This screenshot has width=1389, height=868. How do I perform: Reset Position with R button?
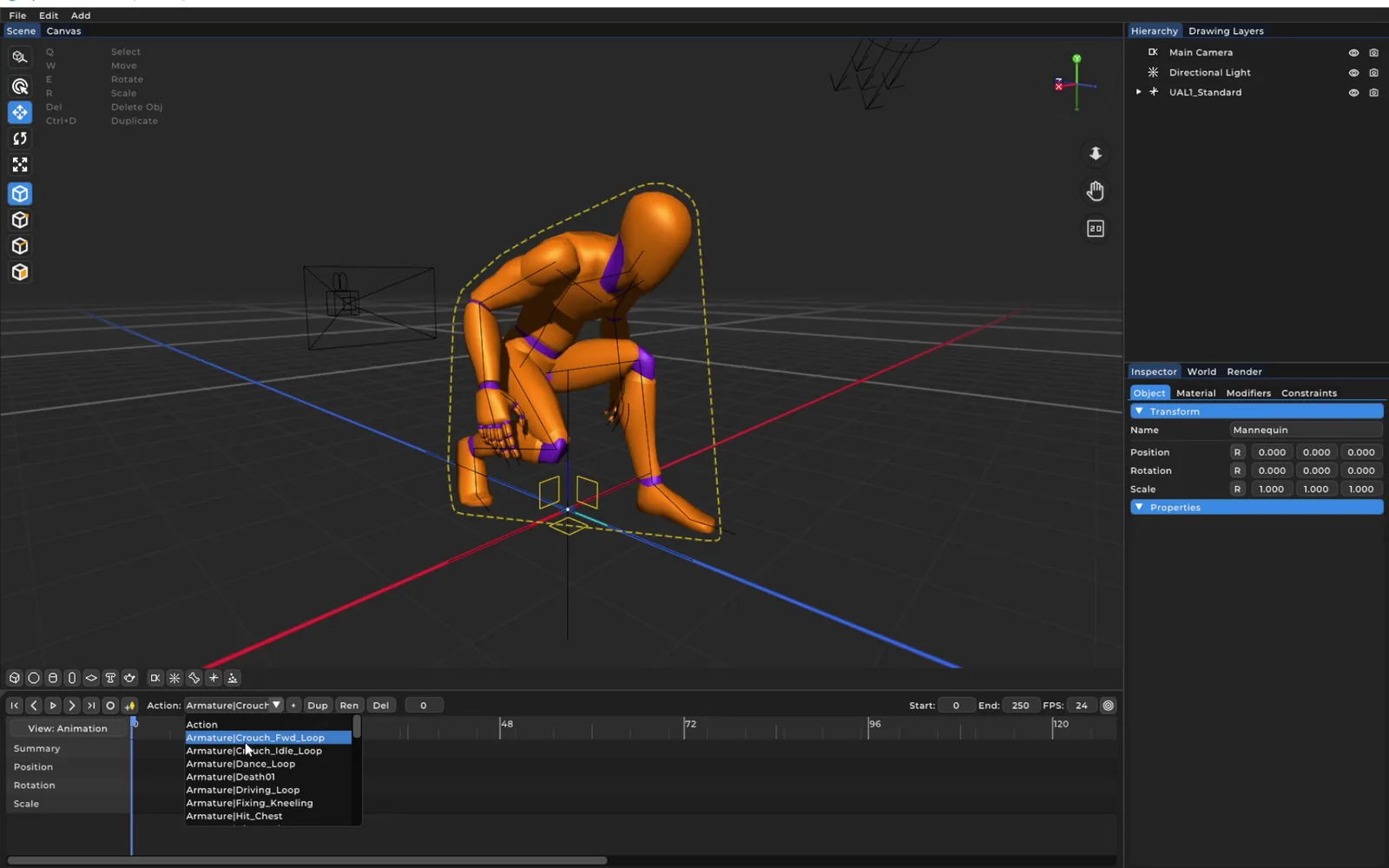pyautogui.click(x=1237, y=452)
